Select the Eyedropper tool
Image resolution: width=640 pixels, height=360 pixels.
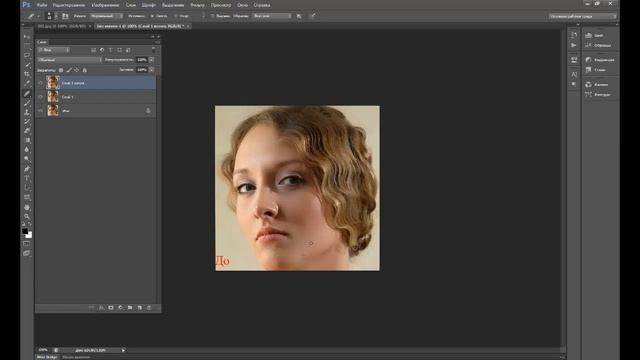(27, 84)
